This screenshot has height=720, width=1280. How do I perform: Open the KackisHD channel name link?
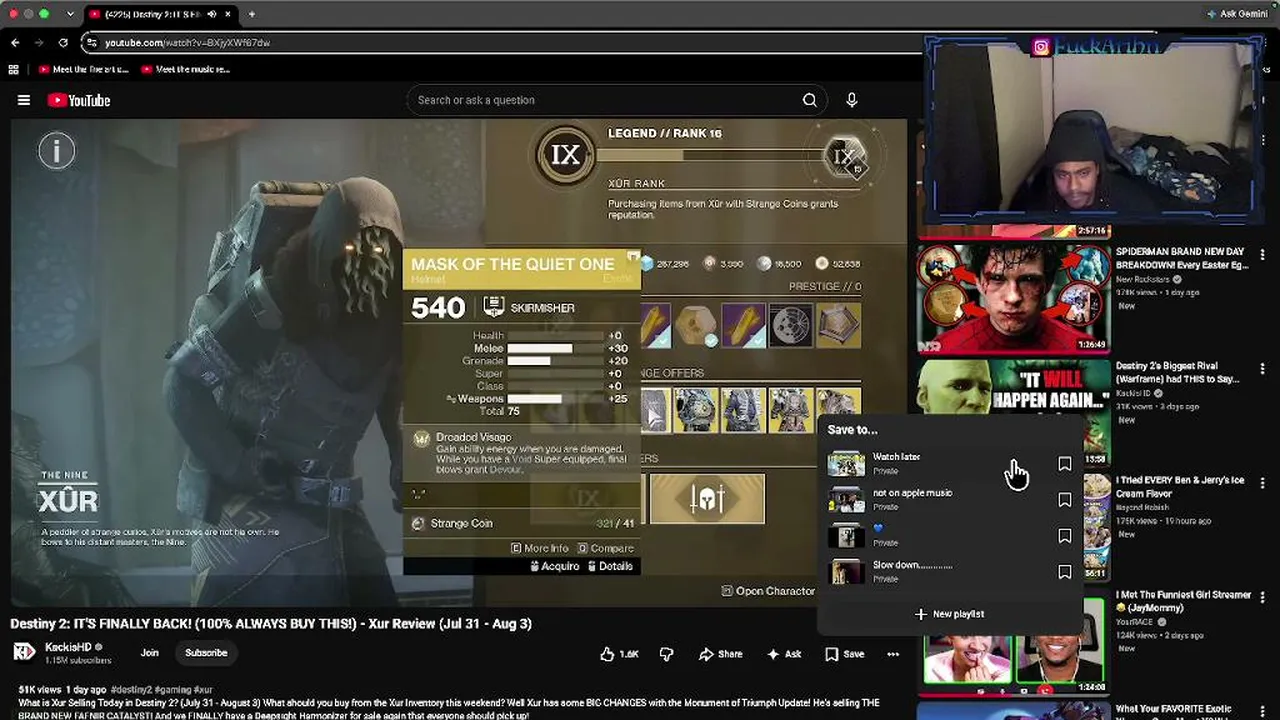pos(68,647)
